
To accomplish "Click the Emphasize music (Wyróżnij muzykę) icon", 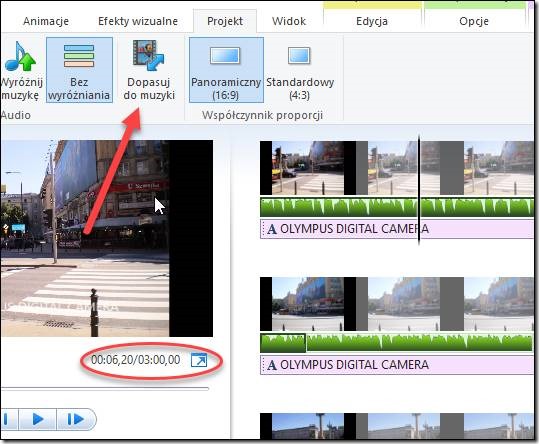I will (21, 56).
